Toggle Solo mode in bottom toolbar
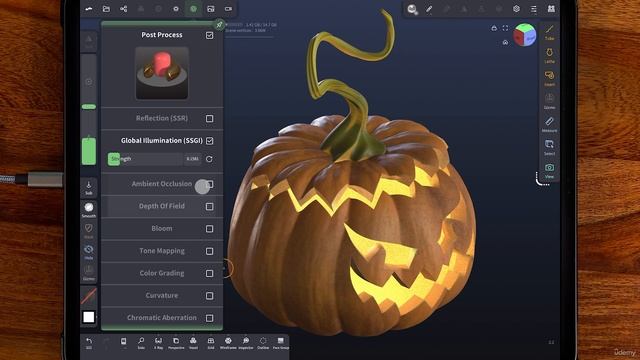 141,343
